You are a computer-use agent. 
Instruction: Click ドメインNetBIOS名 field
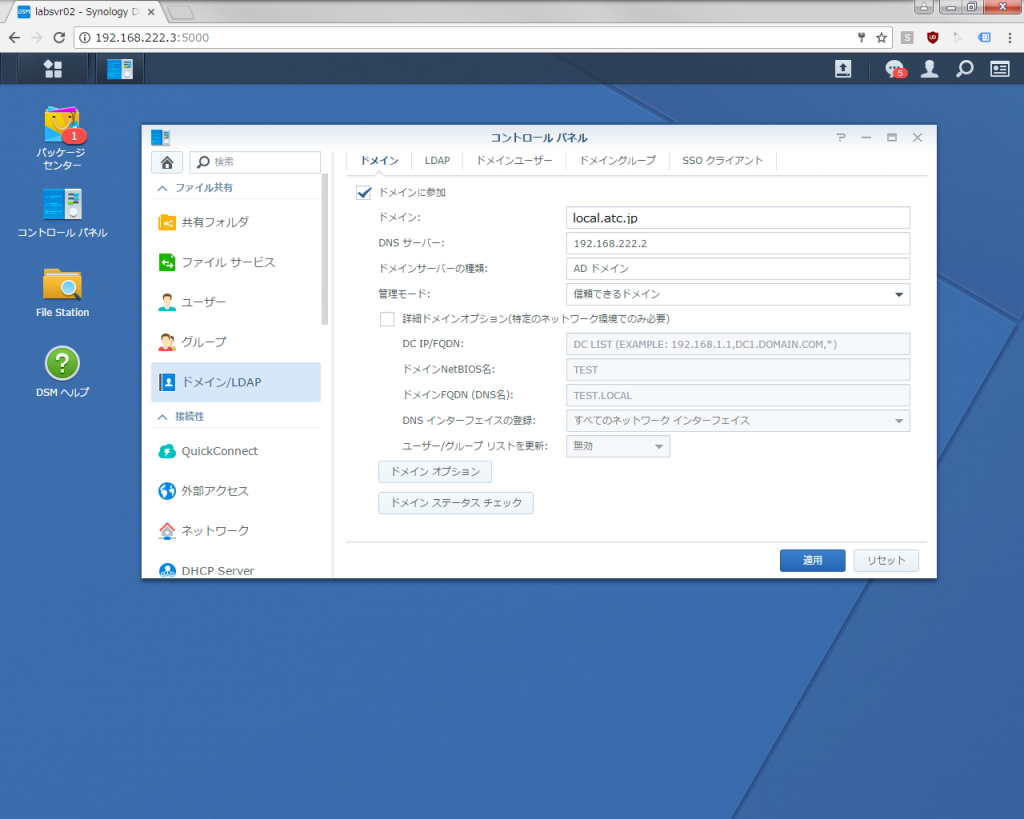coord(737,370)
